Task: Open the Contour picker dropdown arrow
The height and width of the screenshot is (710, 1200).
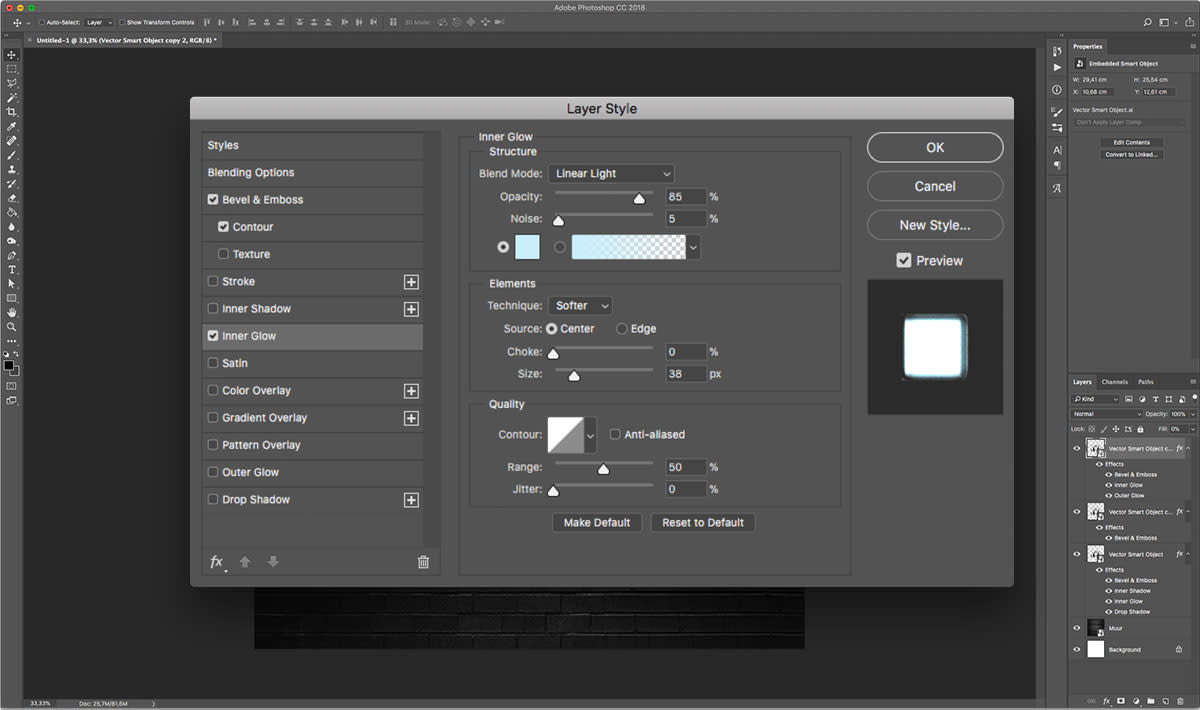Action: pyautogui.click(x=590, y=435)
